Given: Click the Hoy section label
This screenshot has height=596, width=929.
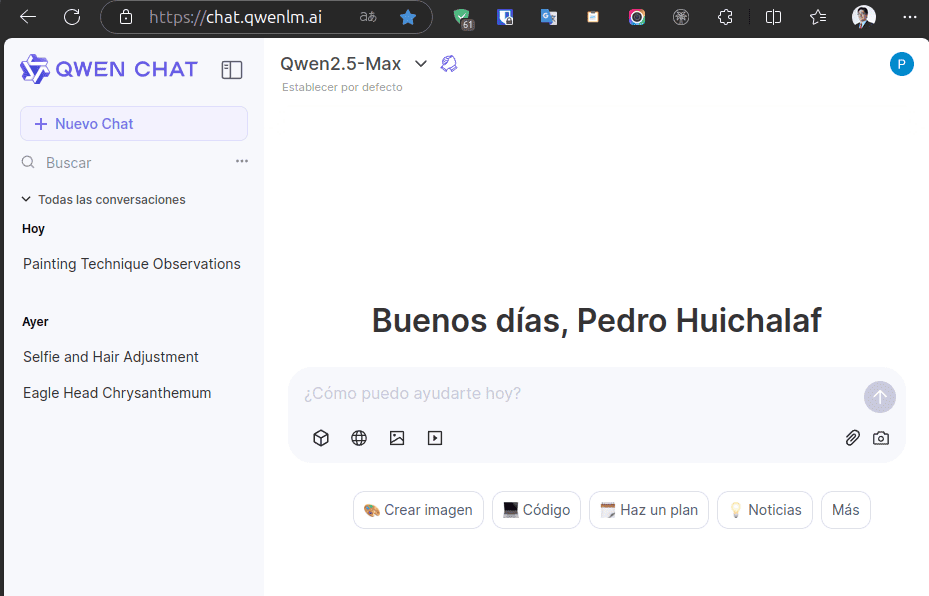Looking at the screenshot, I should point(33,229).
